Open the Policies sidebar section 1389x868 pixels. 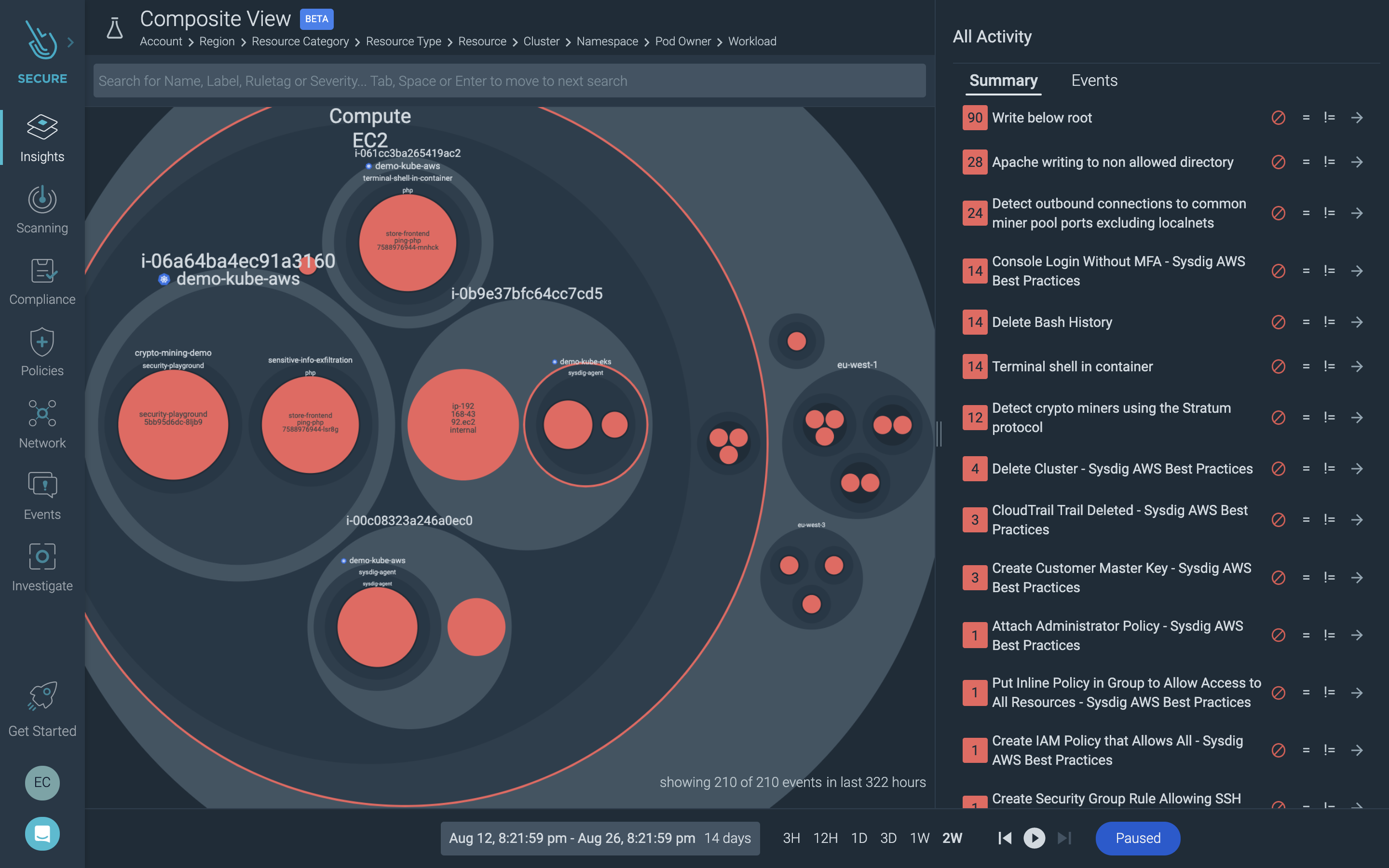42,353
